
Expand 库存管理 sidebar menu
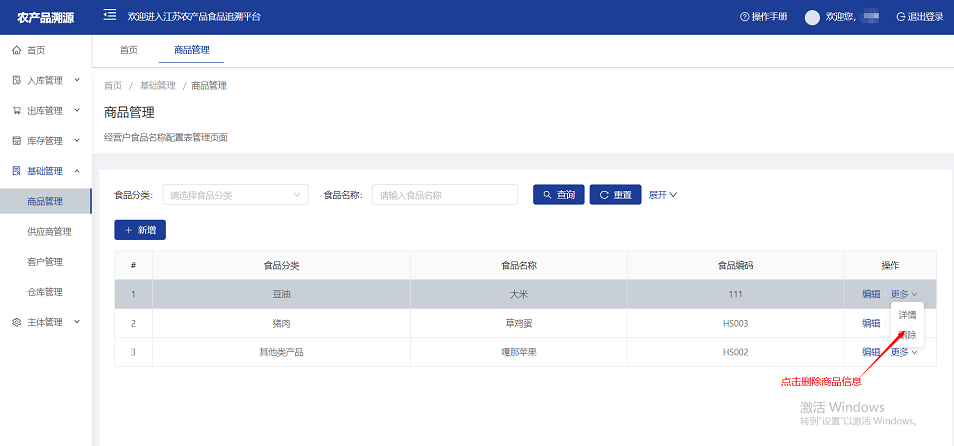[45, 141]
